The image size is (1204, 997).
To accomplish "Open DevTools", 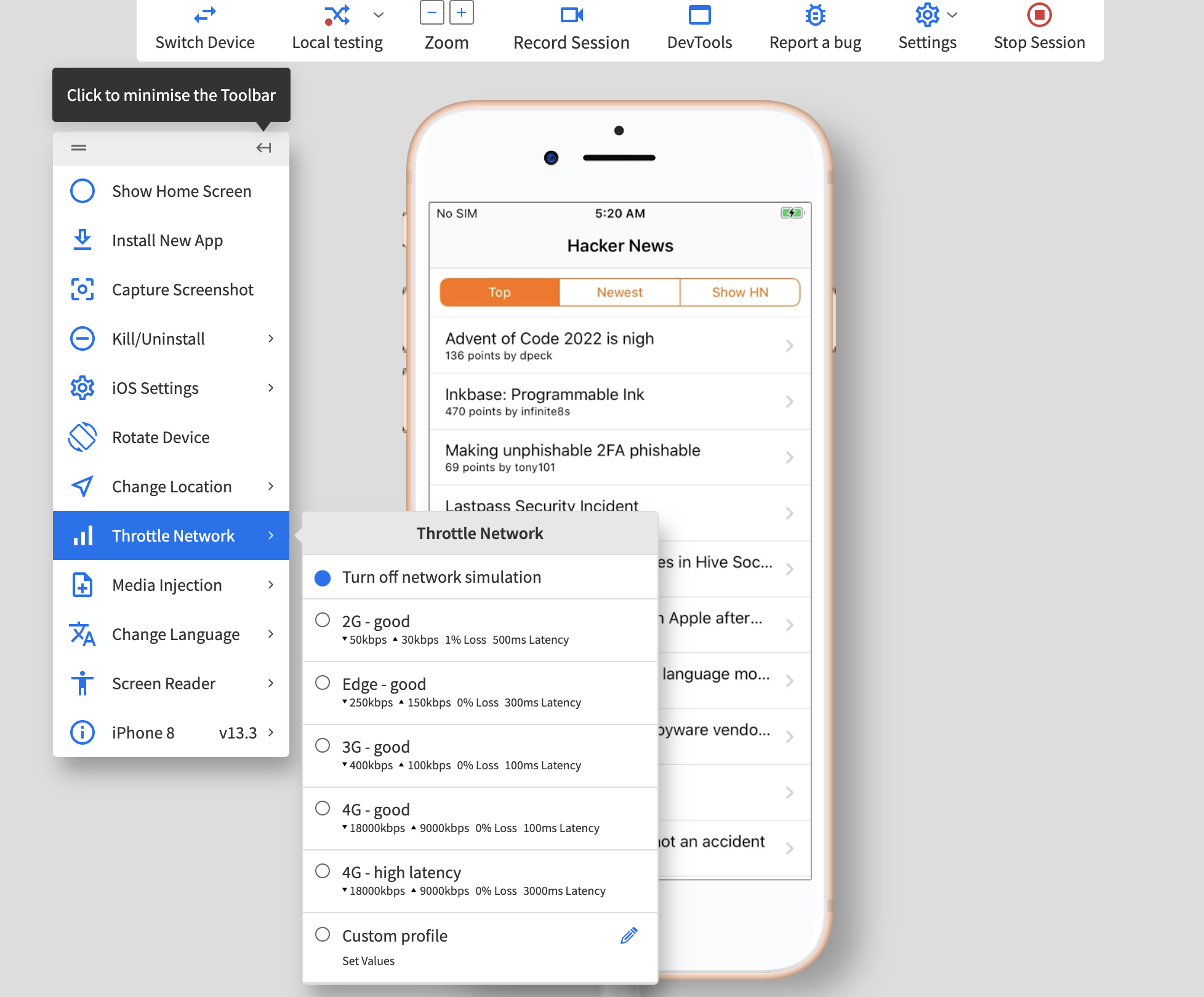I will pyautogui.click(x=699, y=15).
